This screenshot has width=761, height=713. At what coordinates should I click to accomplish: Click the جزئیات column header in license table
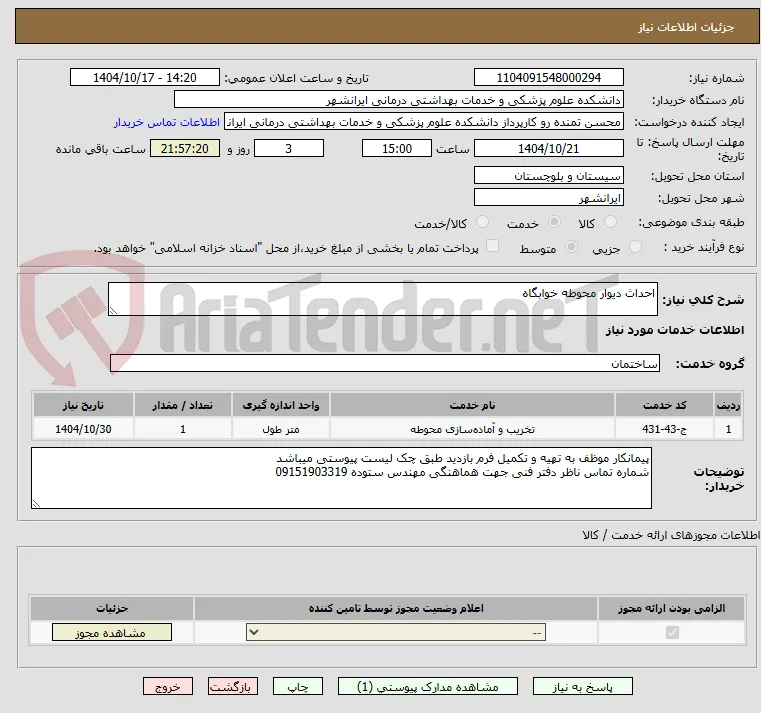112,608
